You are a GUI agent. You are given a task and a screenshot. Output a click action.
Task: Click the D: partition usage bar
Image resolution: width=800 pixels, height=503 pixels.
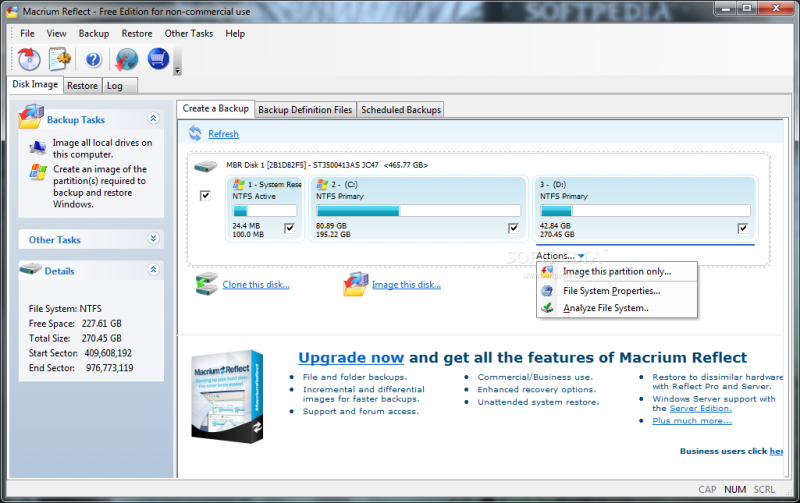tap(645, 211)
